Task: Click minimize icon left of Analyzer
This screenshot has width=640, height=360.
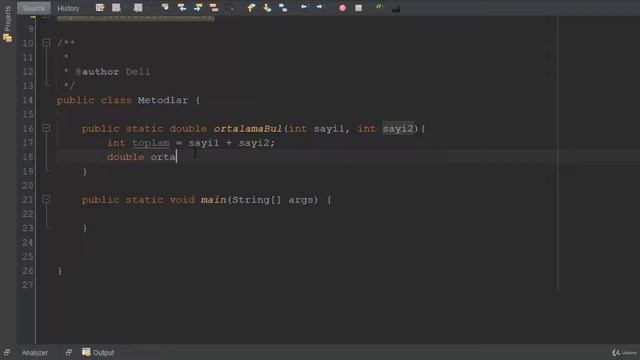Action: (7, 352)
